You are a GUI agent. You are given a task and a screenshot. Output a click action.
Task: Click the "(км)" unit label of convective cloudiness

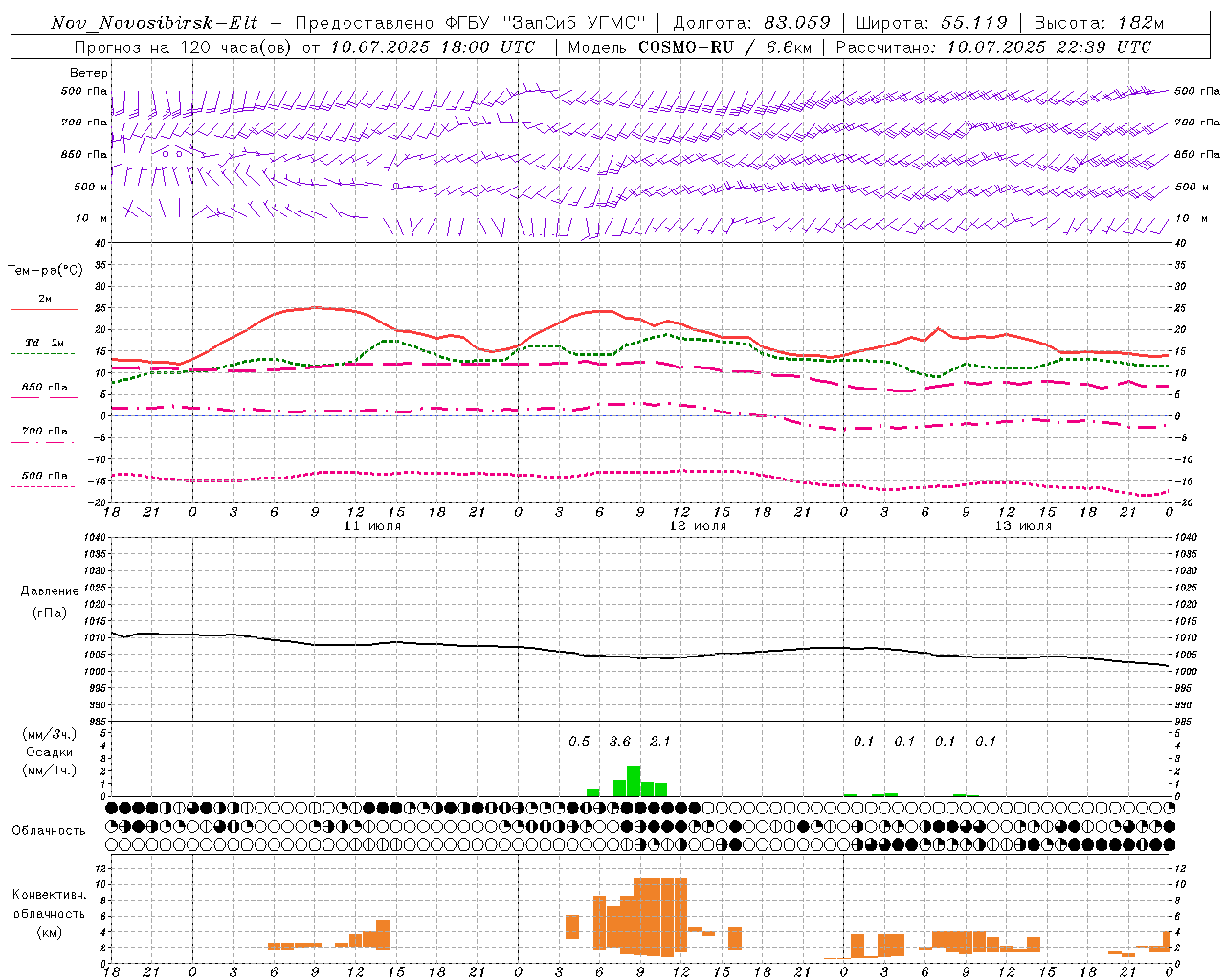pos(49,931)
